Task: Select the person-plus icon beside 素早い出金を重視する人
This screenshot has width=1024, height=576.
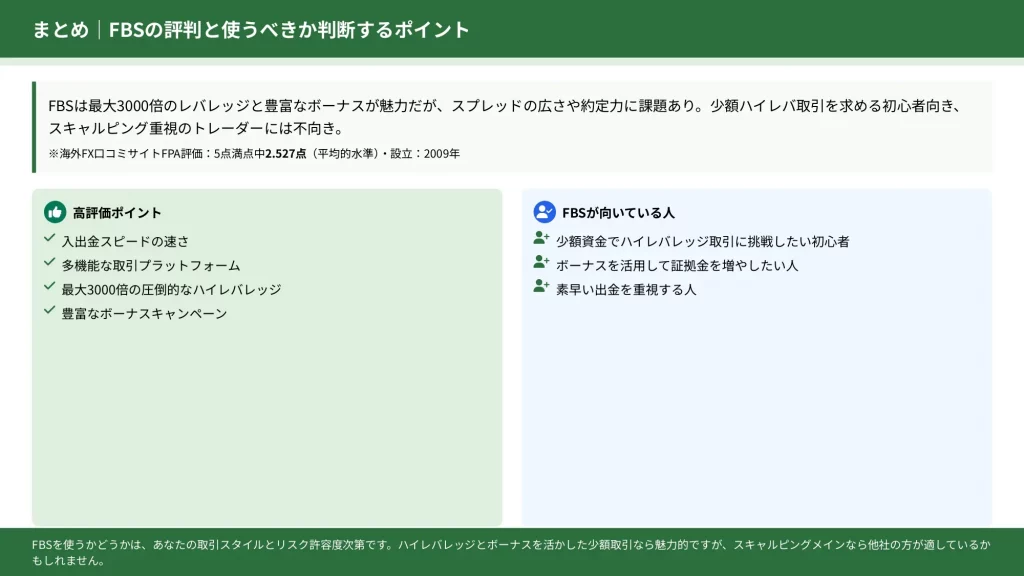Action: (x=541, y=287)
